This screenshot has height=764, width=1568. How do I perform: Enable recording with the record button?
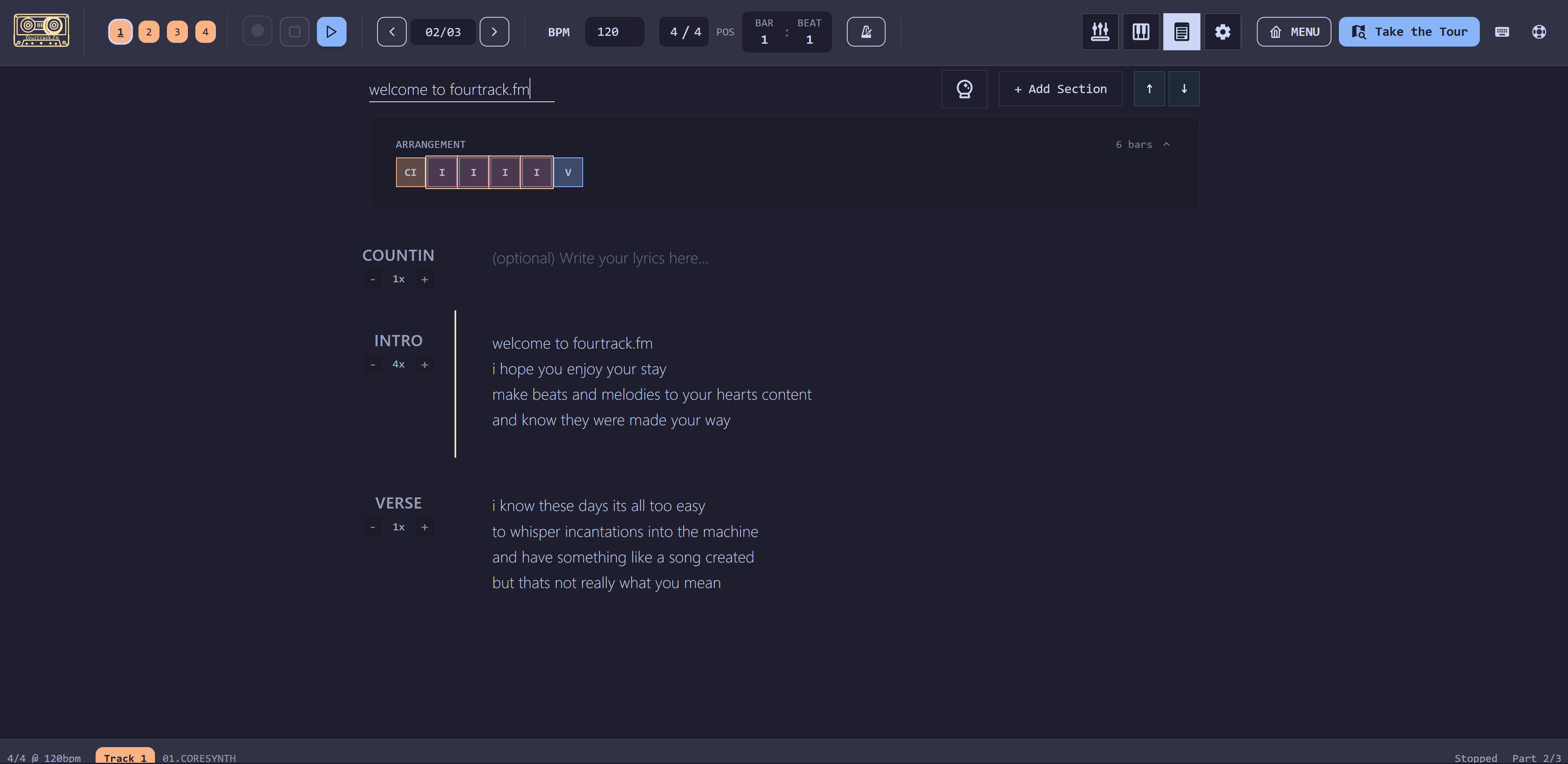click(257, 31)
